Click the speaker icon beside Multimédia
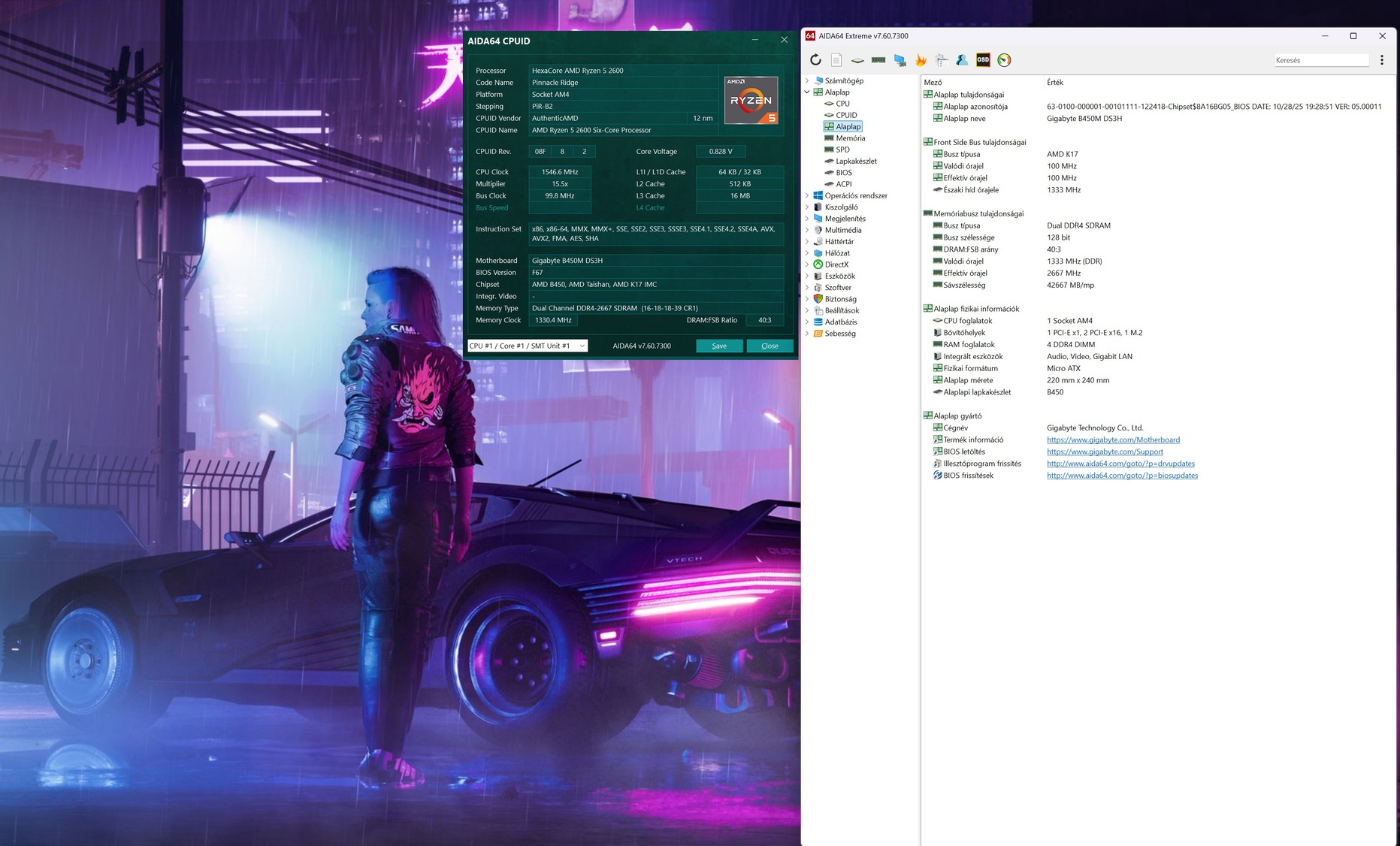This screenshot has width=1400, height=846. [x=818, y=230]
